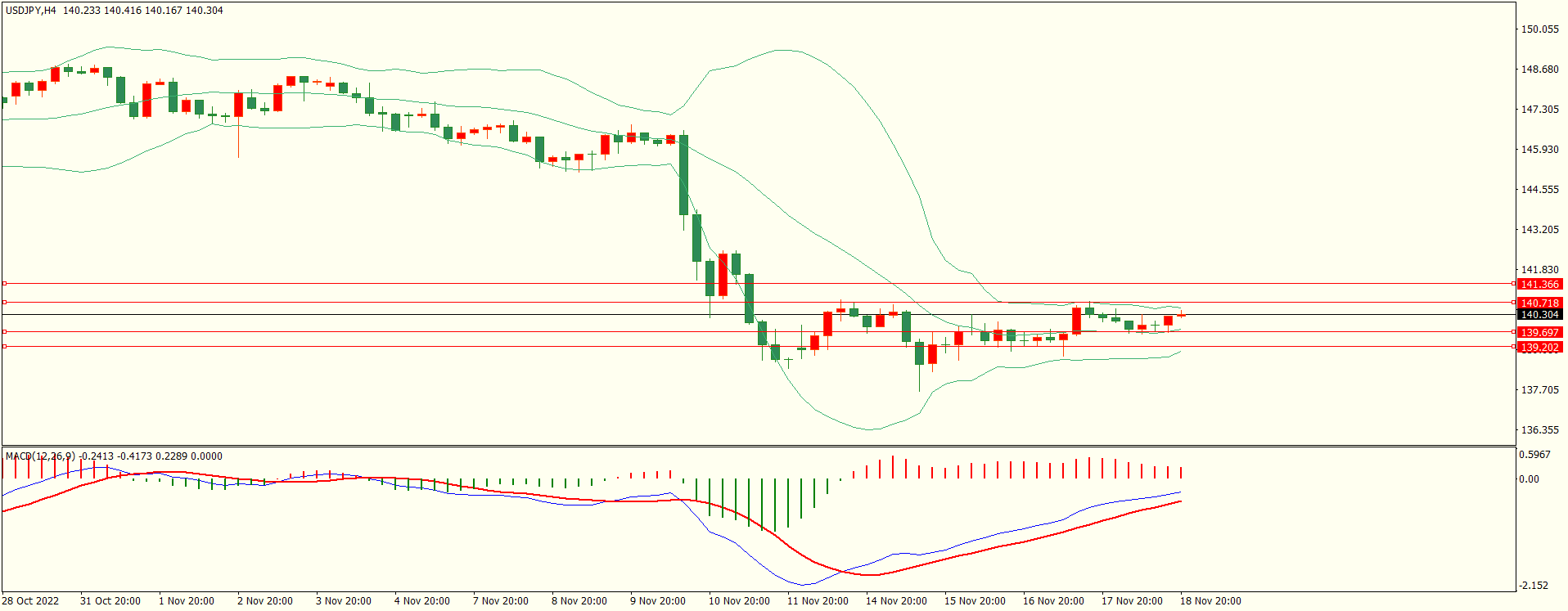The image size is (1568, 611).
Task: Click the 7 Nov 20:00 time label
Action: click(x=501, y=601)
